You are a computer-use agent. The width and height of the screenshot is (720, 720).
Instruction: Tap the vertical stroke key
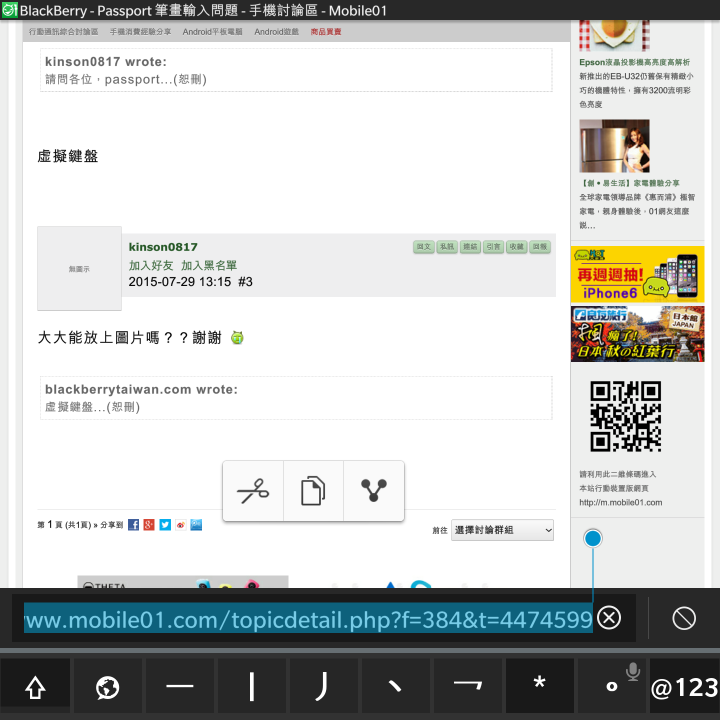pyautogui.click(x=252, y=686)
